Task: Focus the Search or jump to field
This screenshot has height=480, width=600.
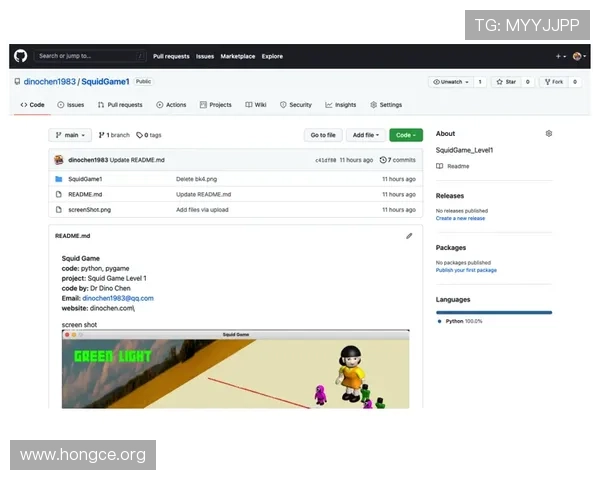Action: click(x=90, y=56)
